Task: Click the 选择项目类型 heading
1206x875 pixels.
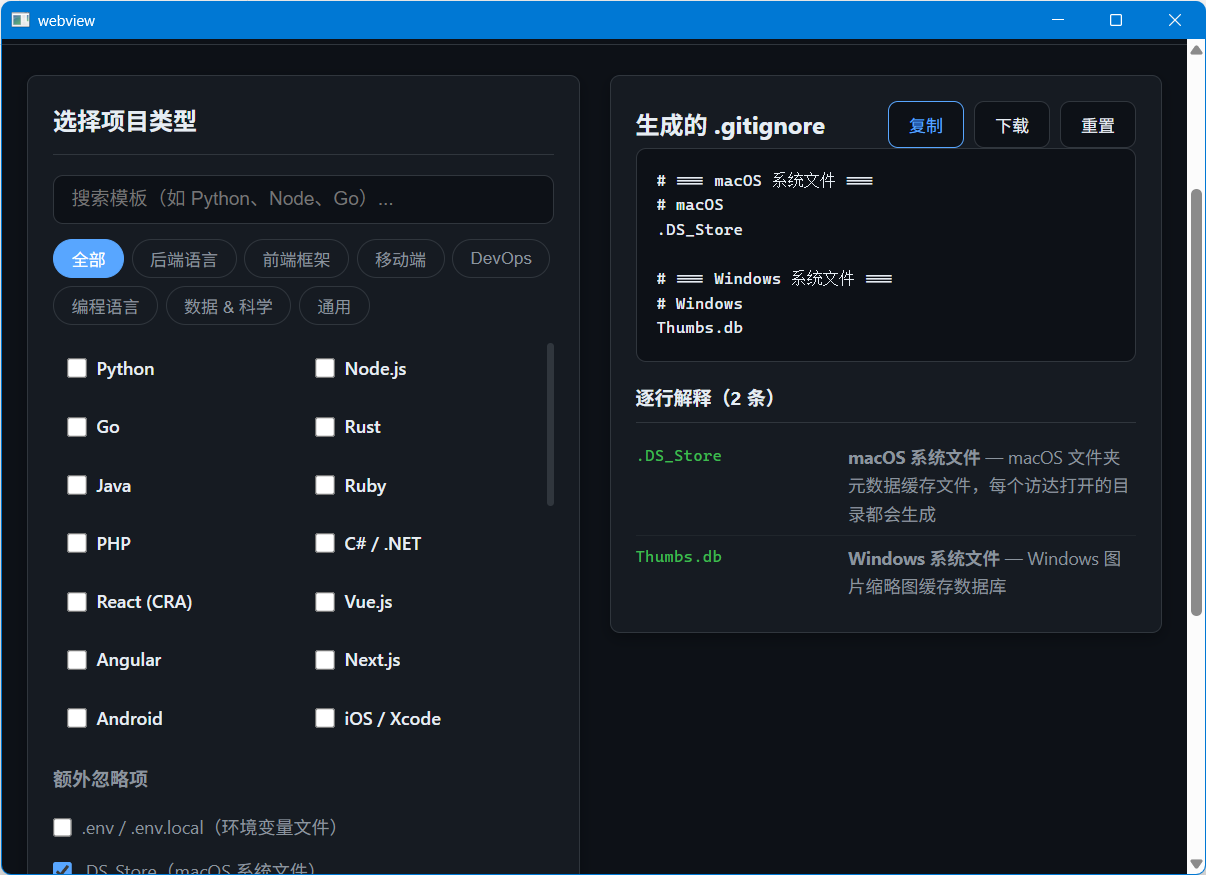Action: point(125,121)
